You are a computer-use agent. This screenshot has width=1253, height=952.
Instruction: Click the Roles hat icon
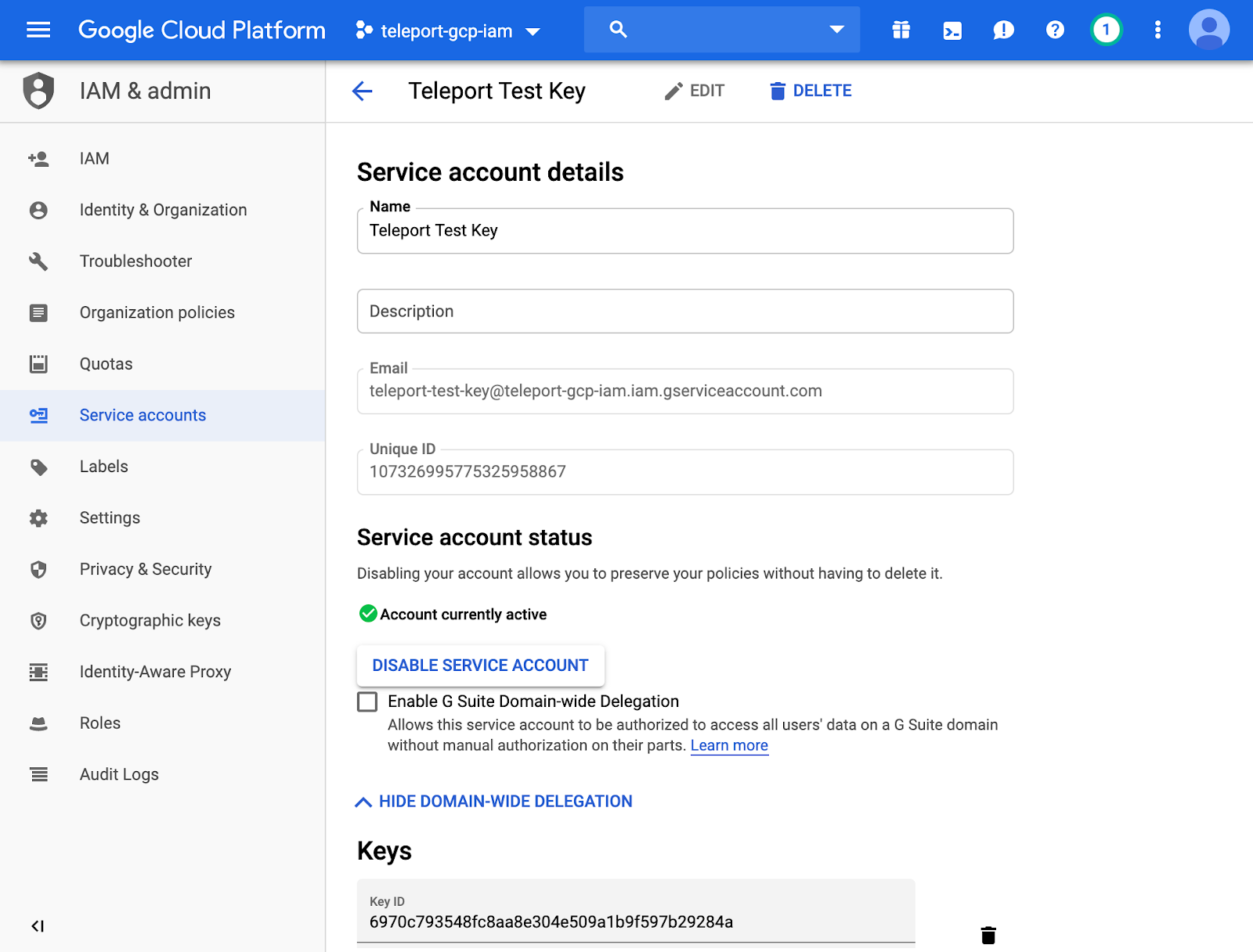(x=38, y=724)
